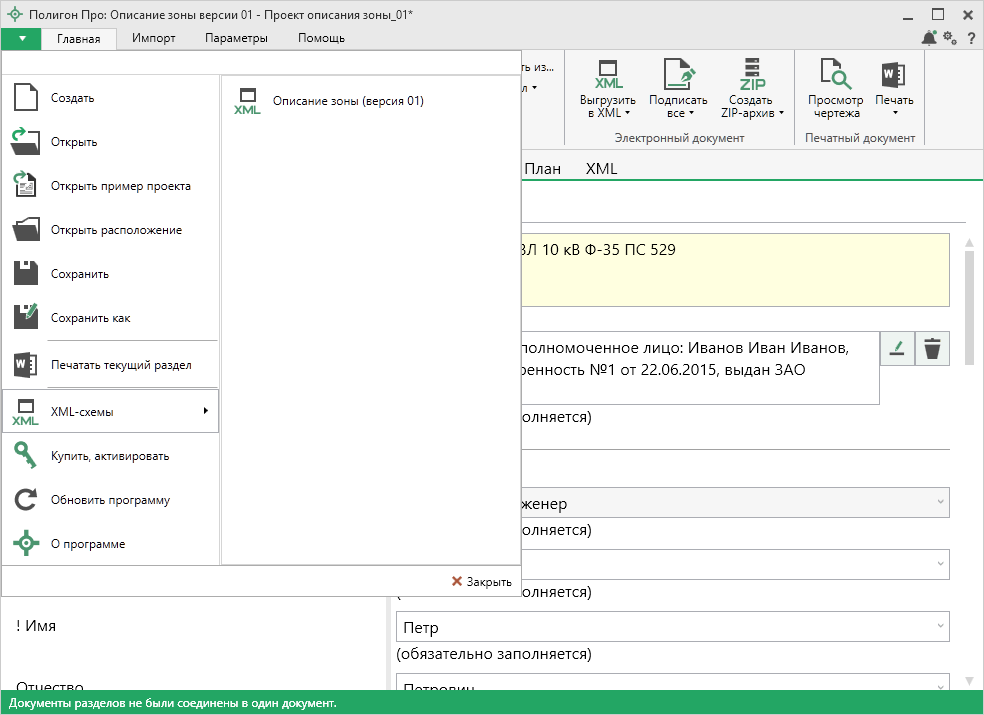The image size is (984, 715).
Task: Open a project via the Открыть icon
Action: (x=26, y=142)
